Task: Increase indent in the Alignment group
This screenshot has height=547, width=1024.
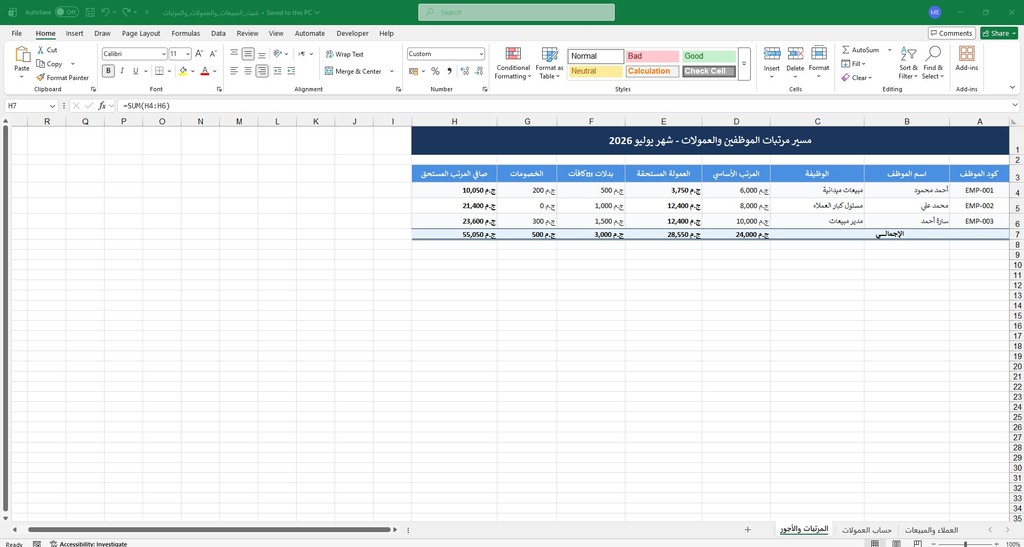Action: tap(293, 71)
